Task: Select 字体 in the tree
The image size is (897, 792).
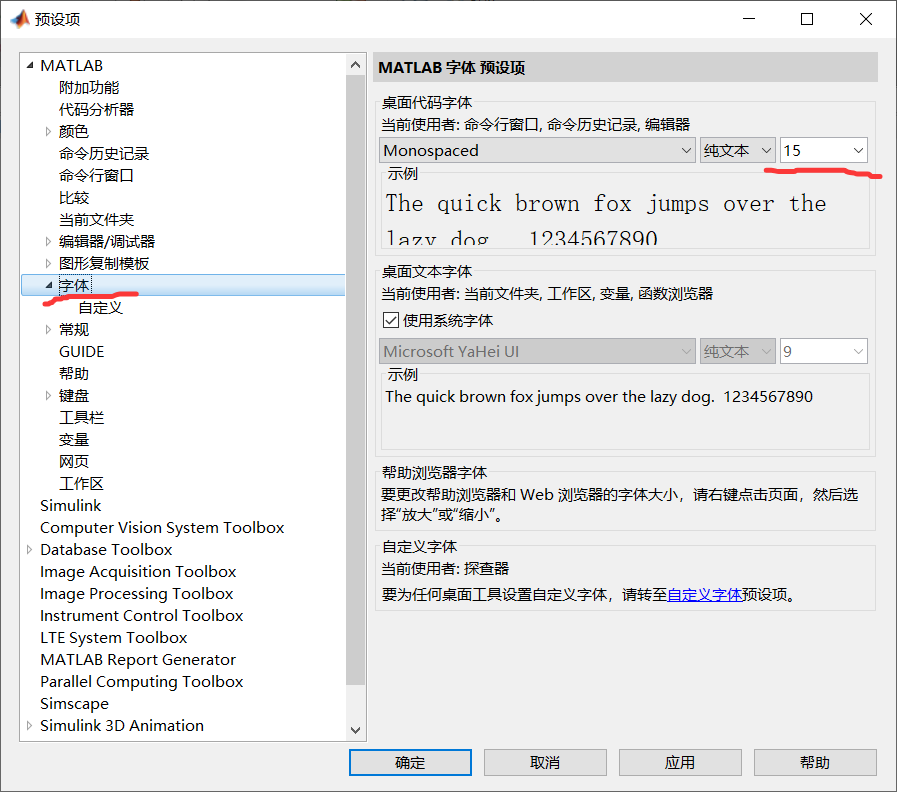Action: (74, 285)
